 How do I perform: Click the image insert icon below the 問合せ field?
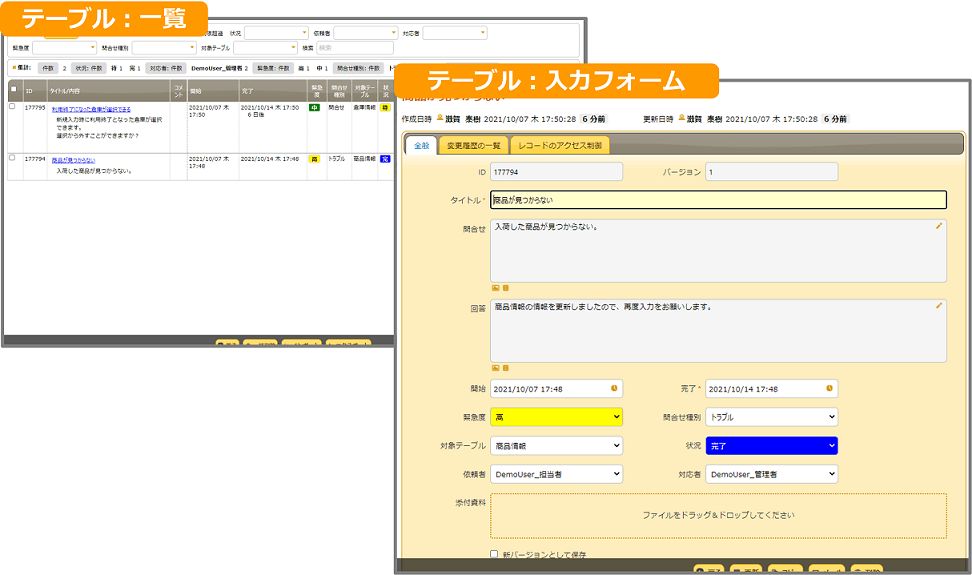[495, 288]
